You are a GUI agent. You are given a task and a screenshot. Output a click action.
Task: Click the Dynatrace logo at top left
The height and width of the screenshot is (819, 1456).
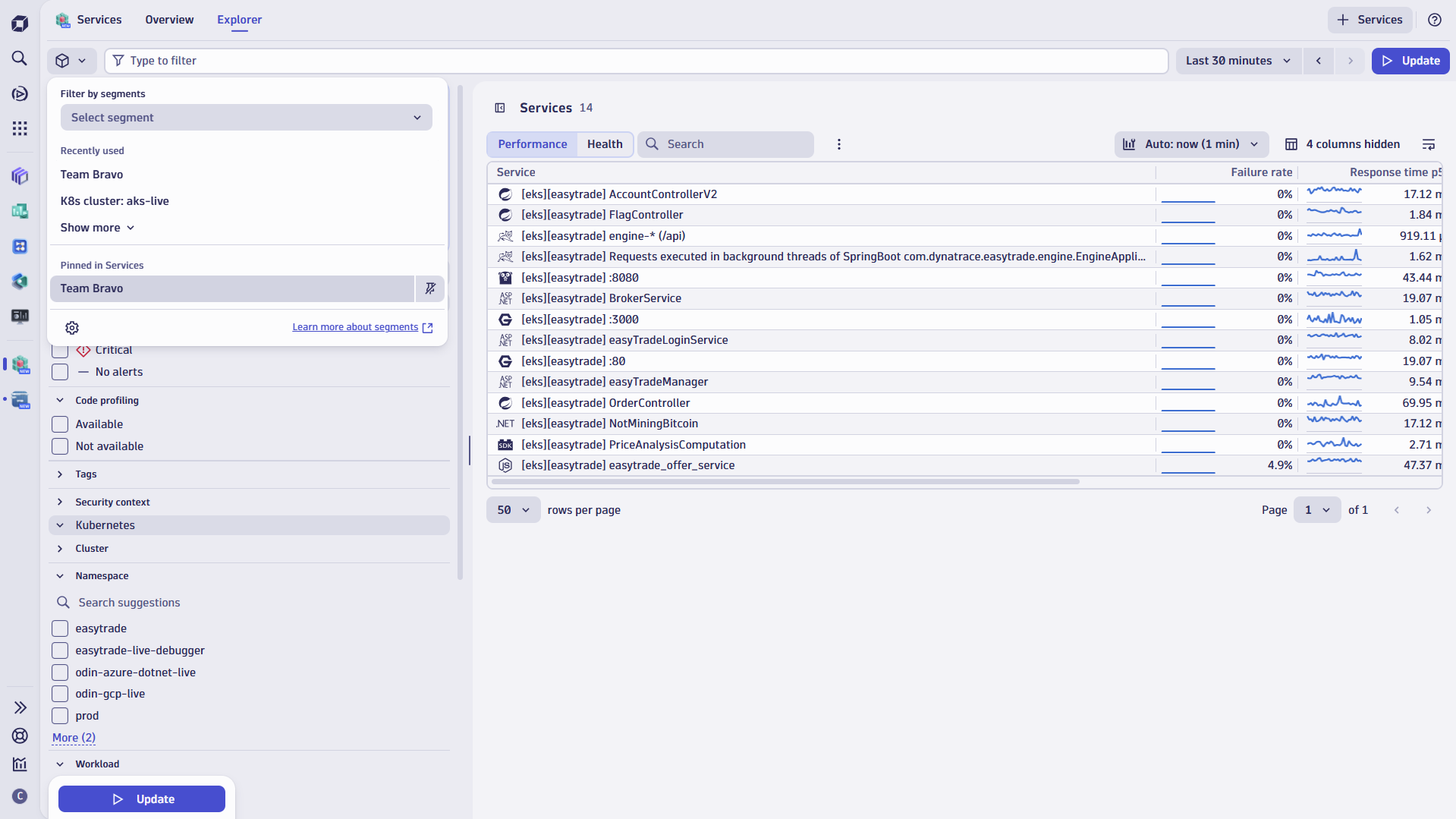click(x=19, y=23)
